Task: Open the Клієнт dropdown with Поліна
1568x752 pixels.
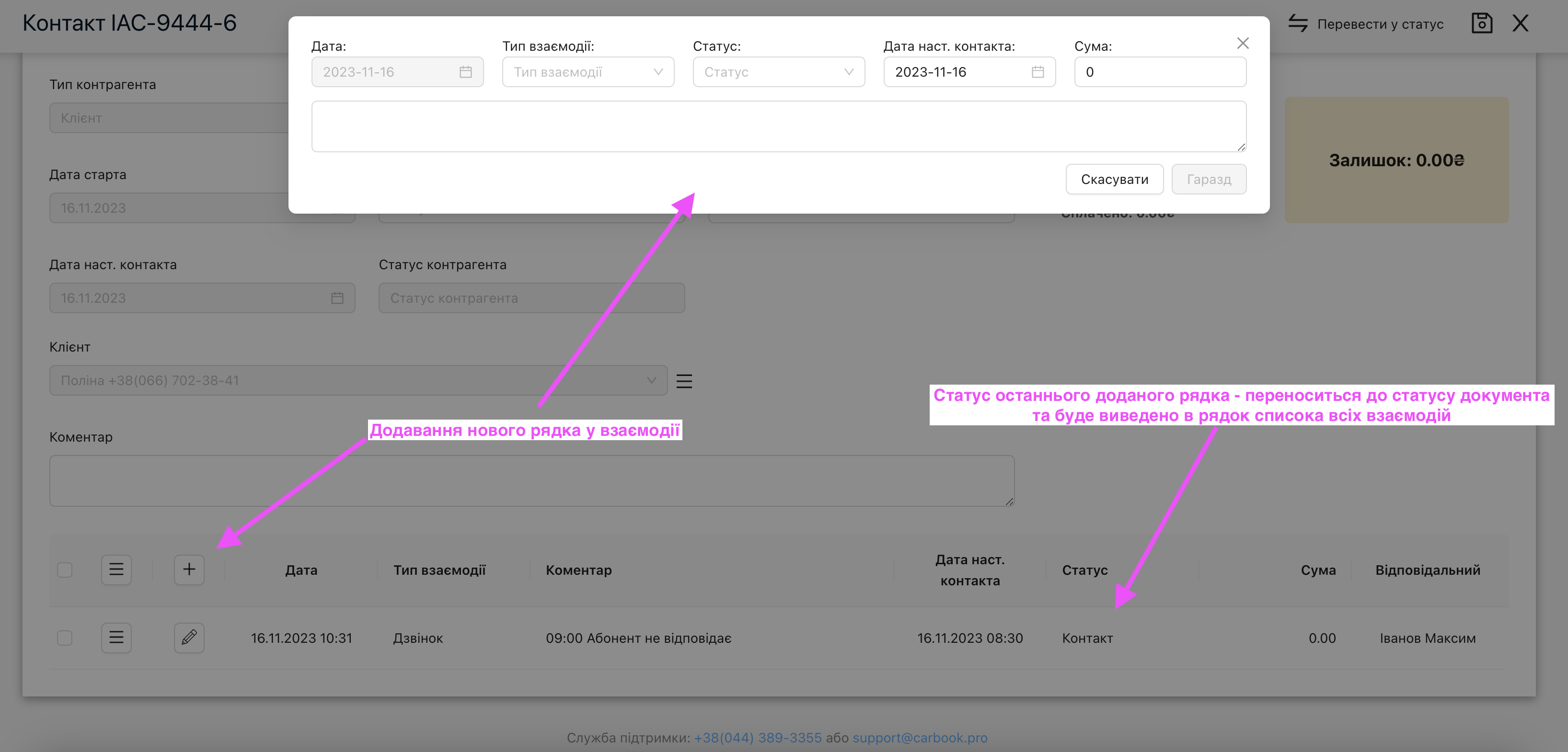Action: click(x=358, y=381)
